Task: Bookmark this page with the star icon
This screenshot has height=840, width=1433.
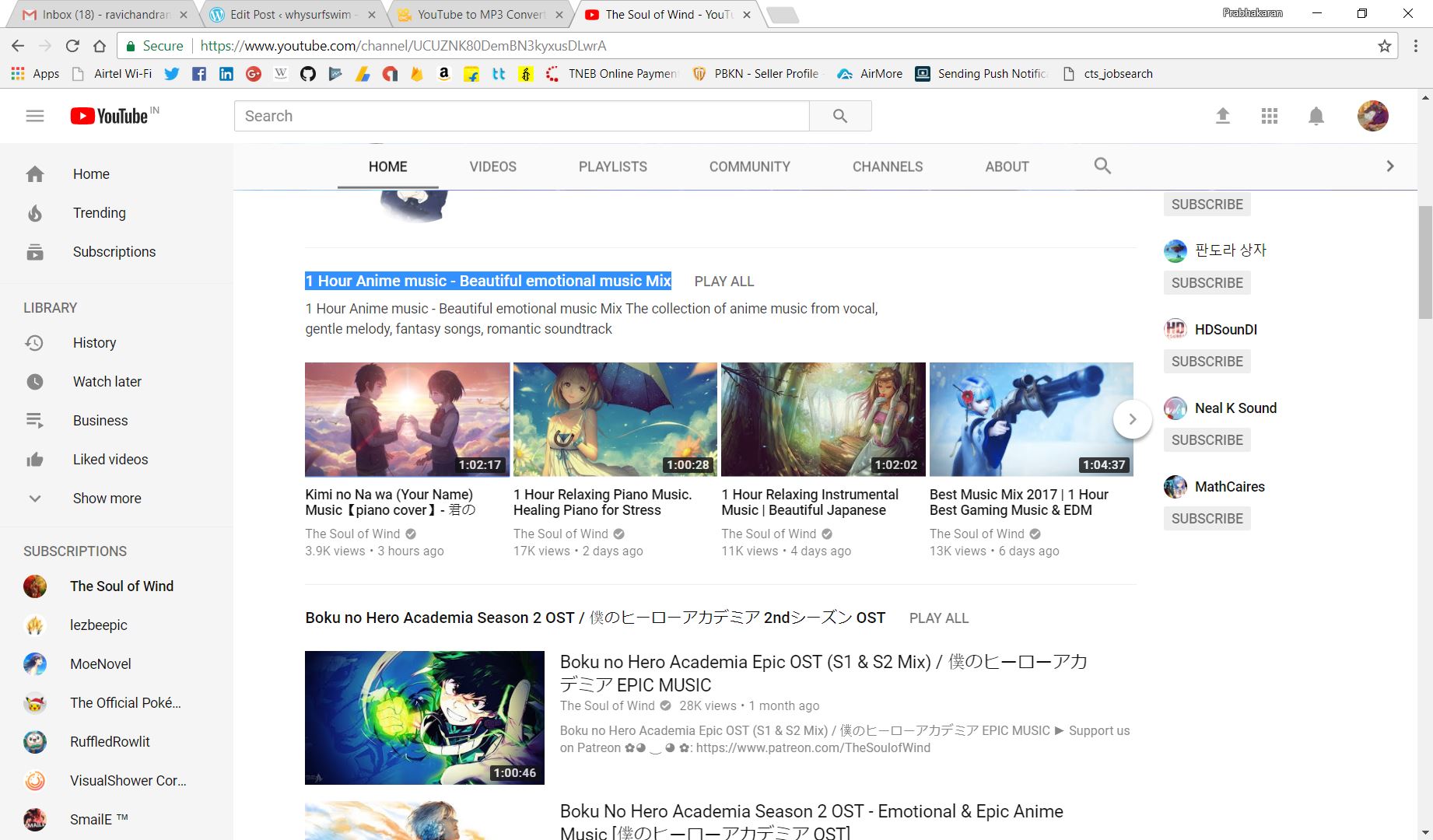Action: pyautogui.click(x=1383, y=46)
